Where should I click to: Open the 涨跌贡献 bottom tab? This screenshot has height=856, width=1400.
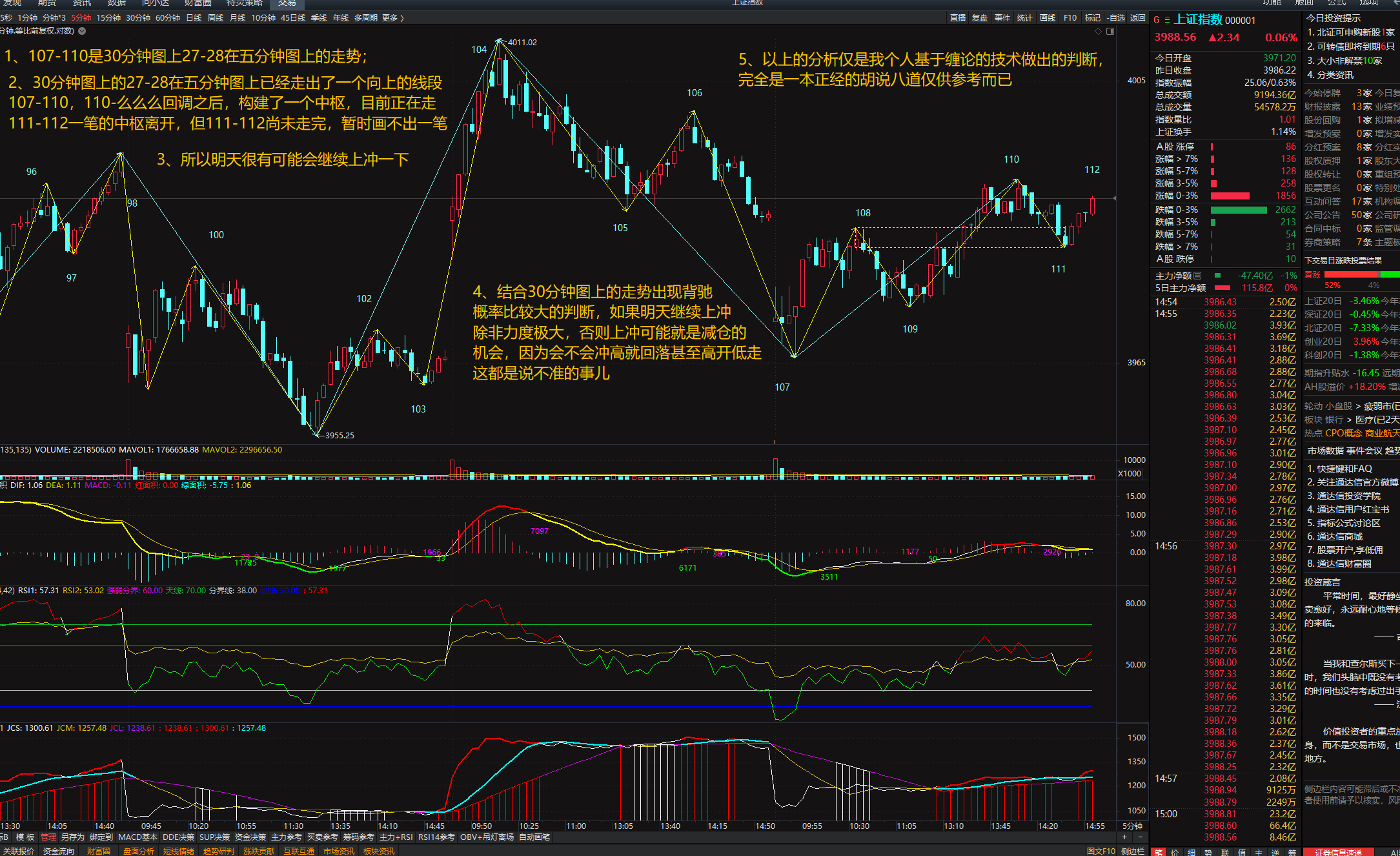pyautogui.click(x=259, y=851)
